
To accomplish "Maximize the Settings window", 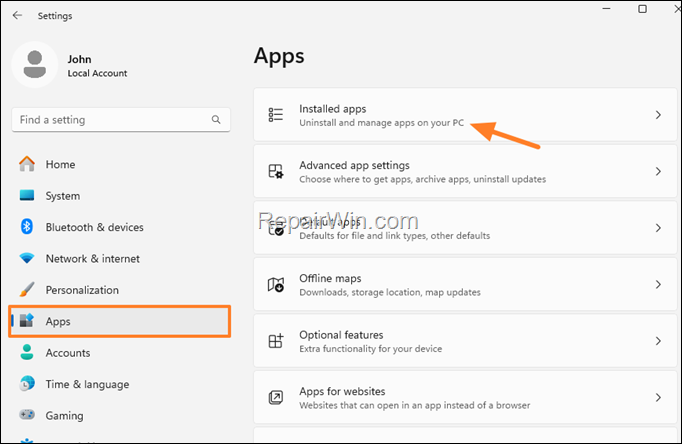I will tap(642, 9).
